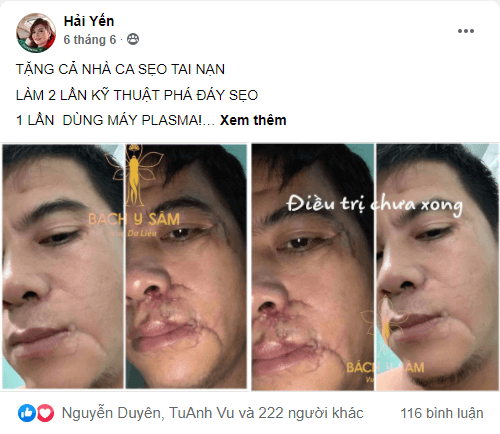Viewport: 500px width, 434px height.
Task: Click the golden ginseng flower logo in the first photo
Action: coord(135,176)
